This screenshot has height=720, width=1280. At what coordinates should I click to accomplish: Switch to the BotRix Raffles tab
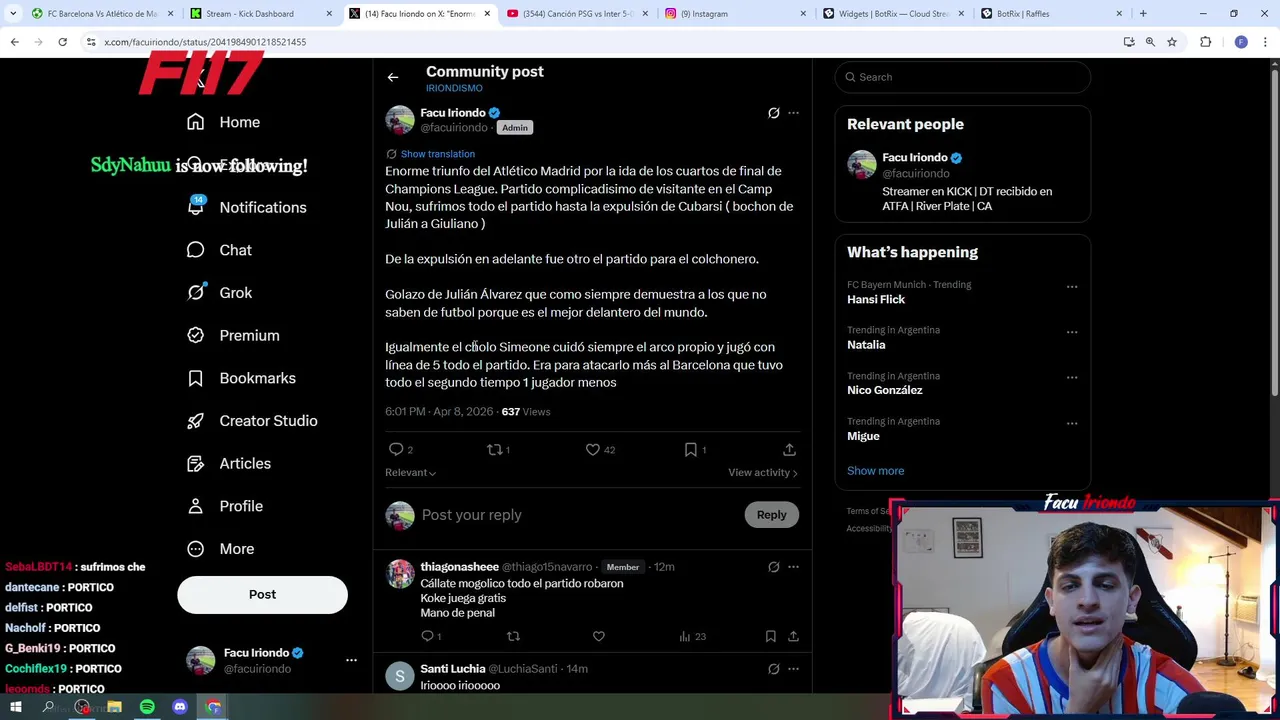click(1052, 14)
